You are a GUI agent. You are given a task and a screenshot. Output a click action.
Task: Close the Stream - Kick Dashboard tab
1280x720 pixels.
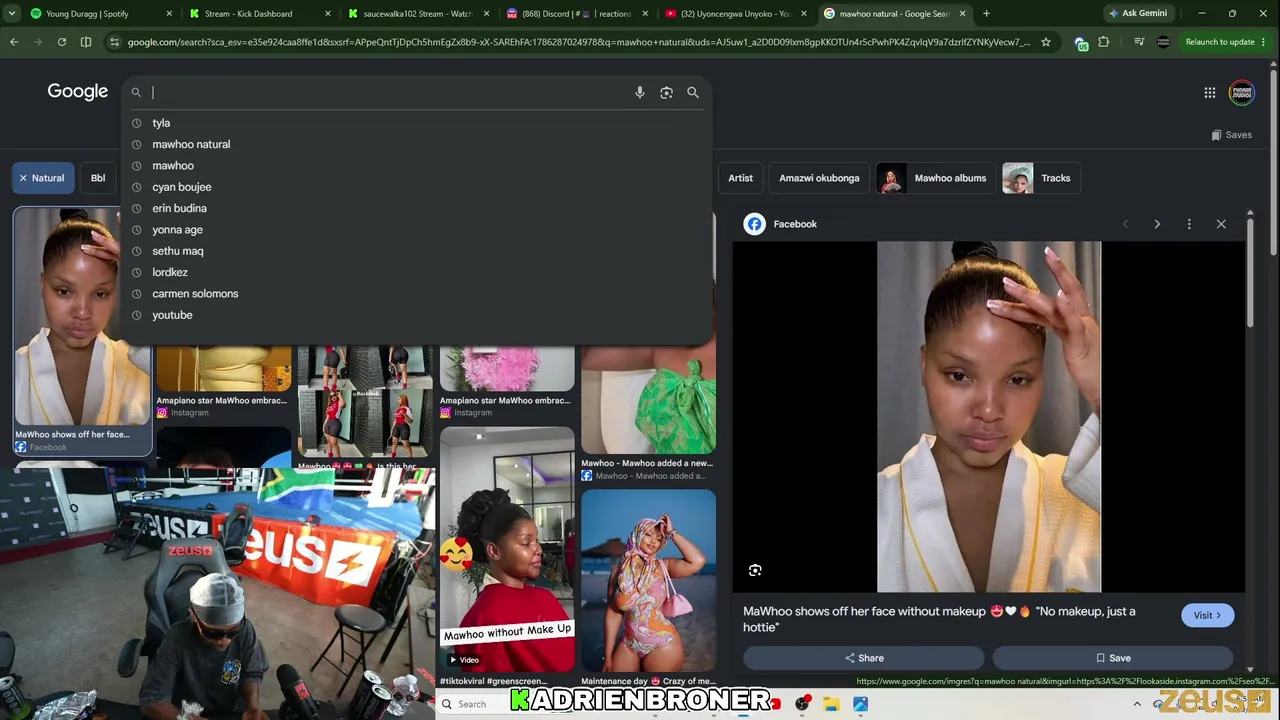(328, 14)
